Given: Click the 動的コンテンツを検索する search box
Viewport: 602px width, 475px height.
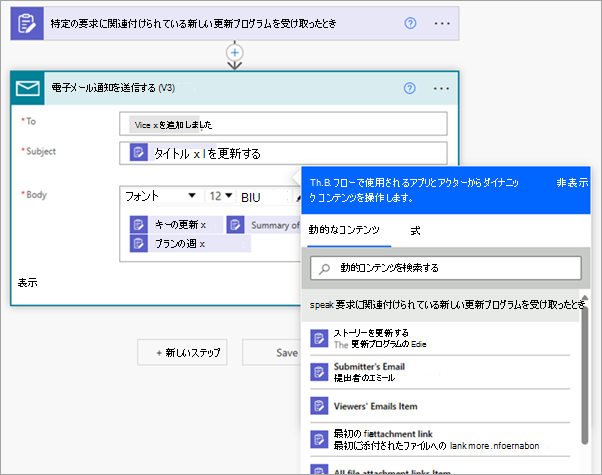Looking at the screenshot, I should click(446, 268).
